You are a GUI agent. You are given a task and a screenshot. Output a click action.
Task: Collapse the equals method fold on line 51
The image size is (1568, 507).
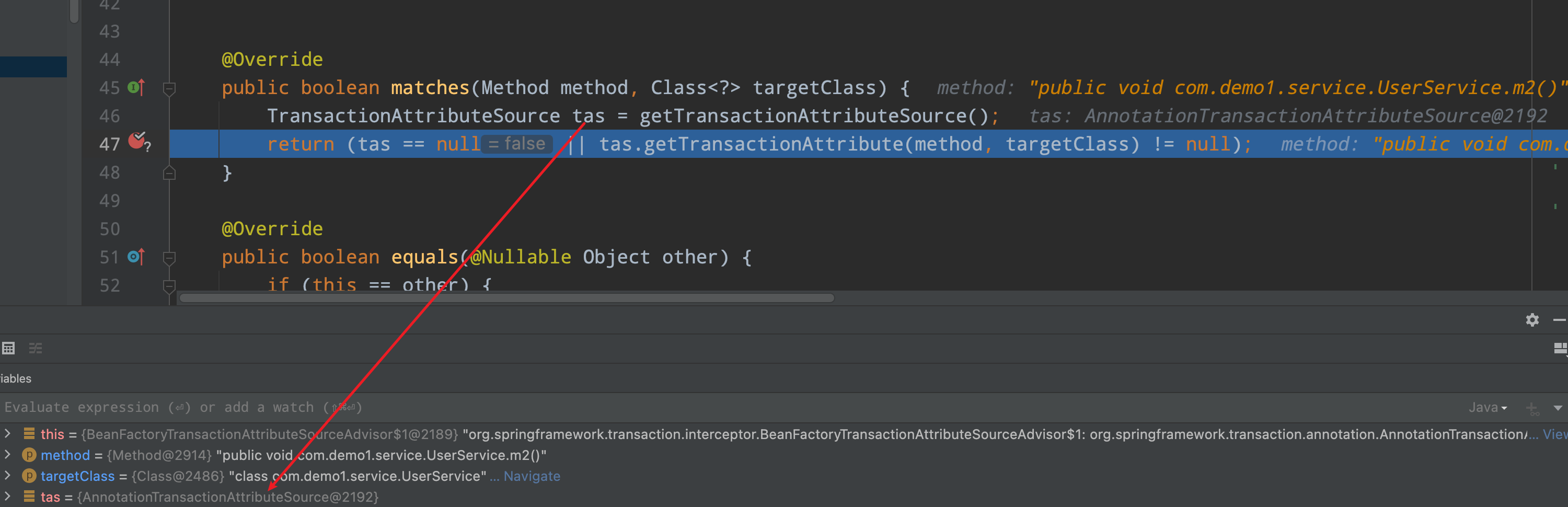[170, 258]
